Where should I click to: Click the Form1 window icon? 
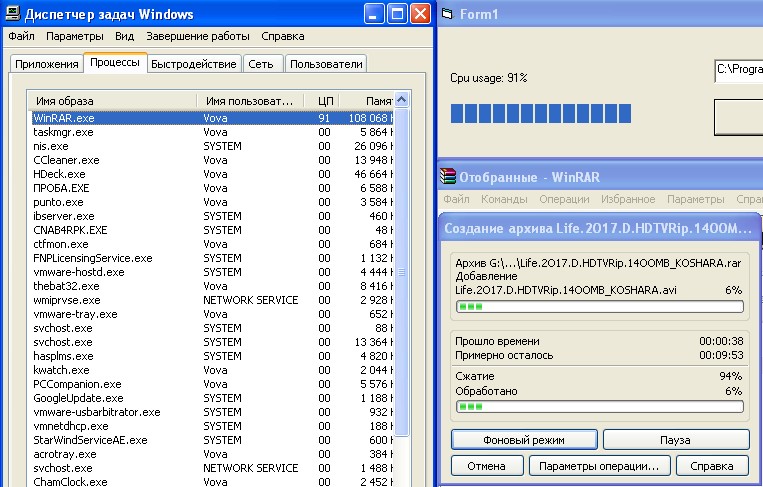point(447,14)
